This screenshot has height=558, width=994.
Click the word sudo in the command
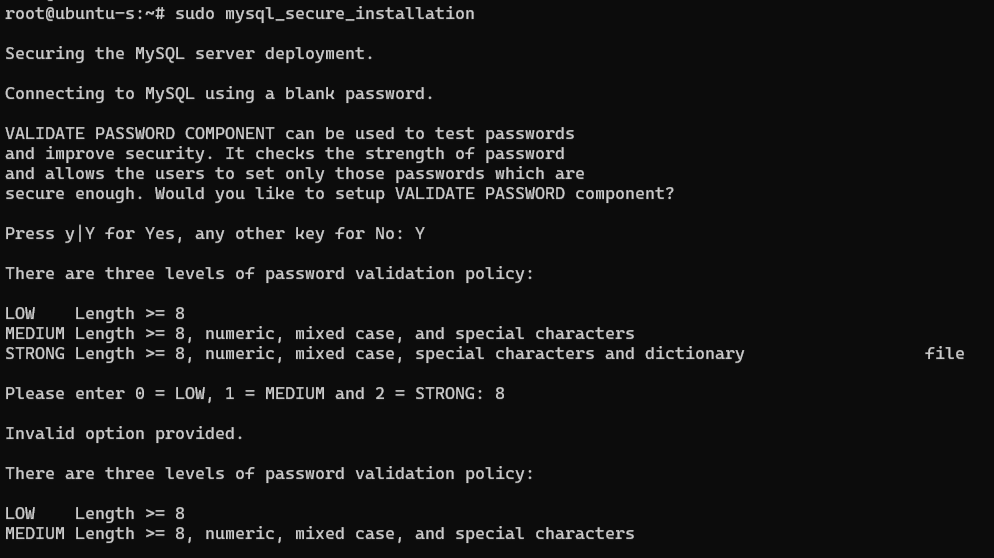pos(194,14)
